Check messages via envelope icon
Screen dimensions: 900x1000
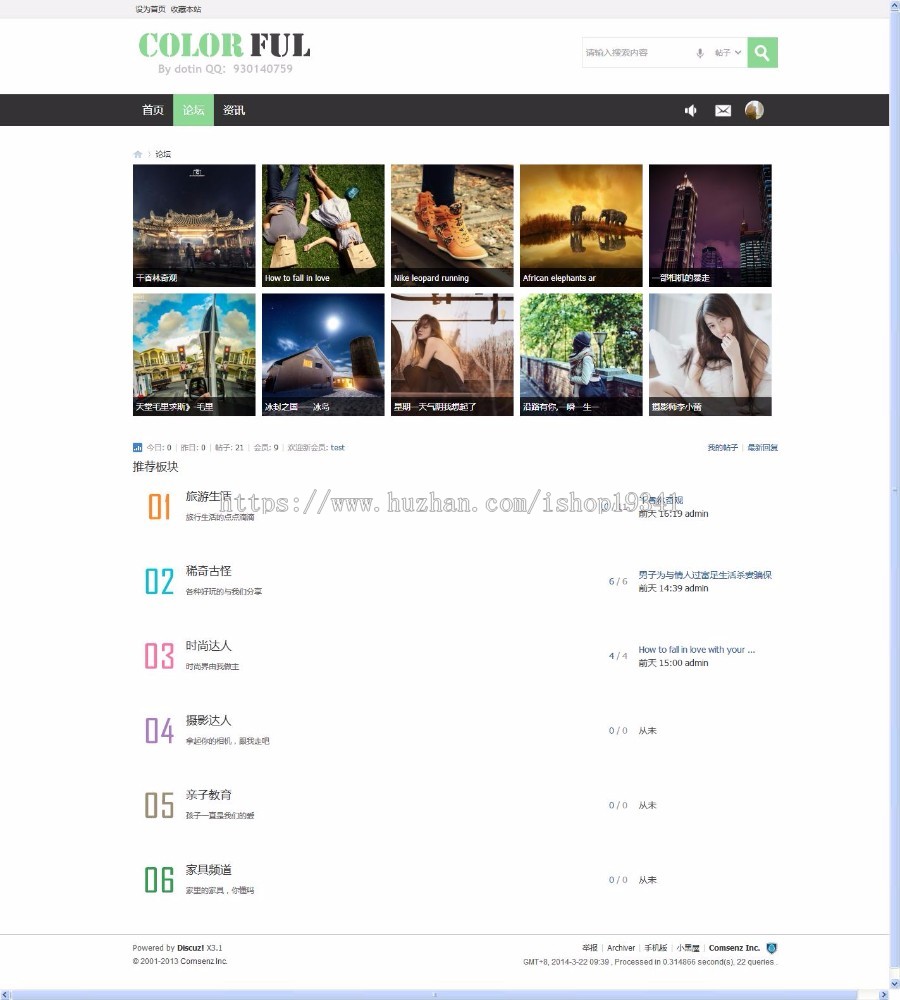(723, 110)
